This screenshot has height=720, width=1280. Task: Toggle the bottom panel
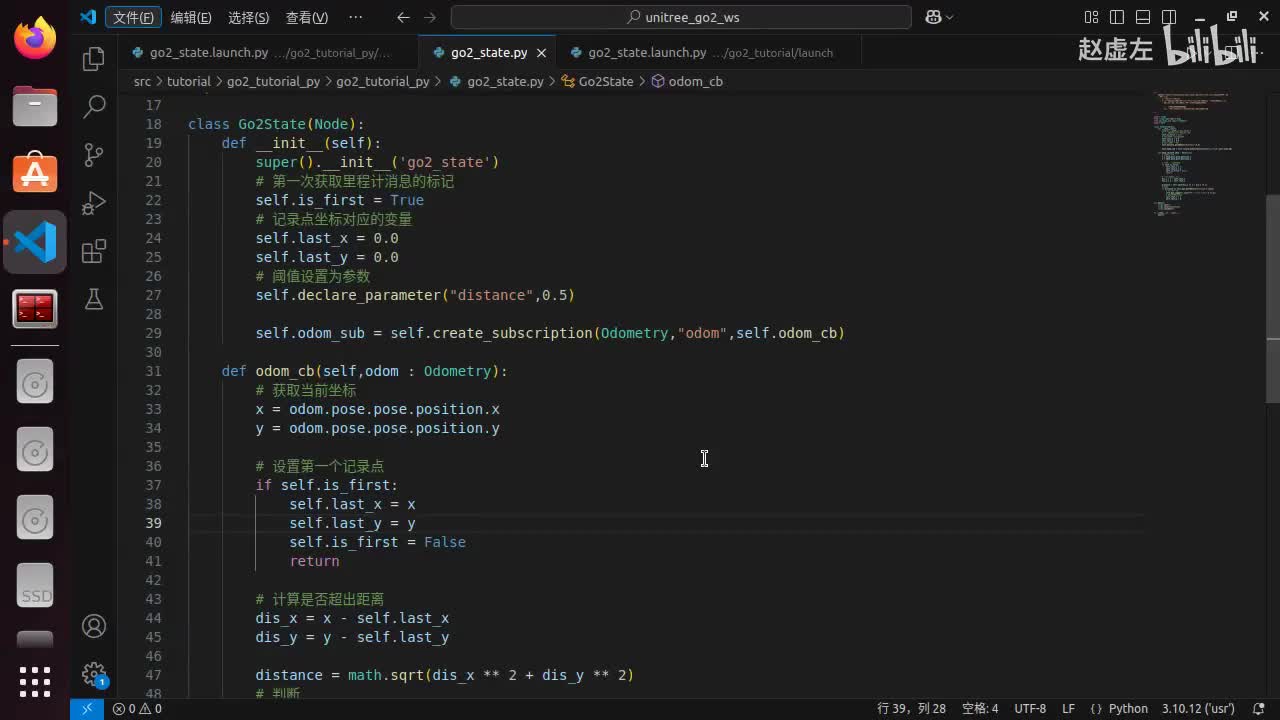(1143, 17)
